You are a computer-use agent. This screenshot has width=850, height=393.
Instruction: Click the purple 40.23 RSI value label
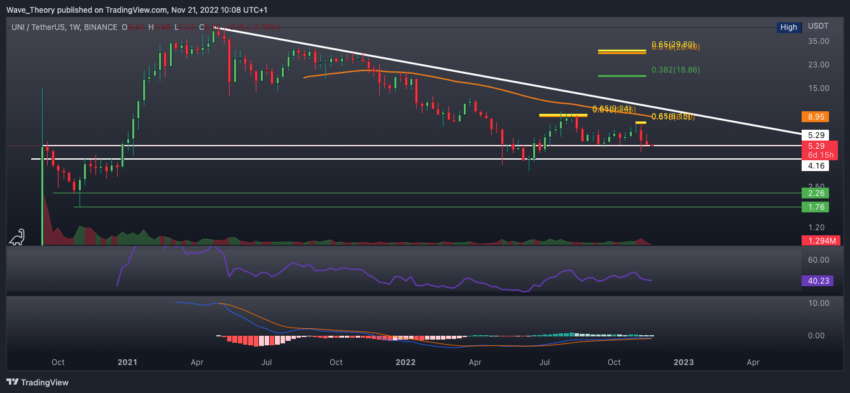point(815,281)
